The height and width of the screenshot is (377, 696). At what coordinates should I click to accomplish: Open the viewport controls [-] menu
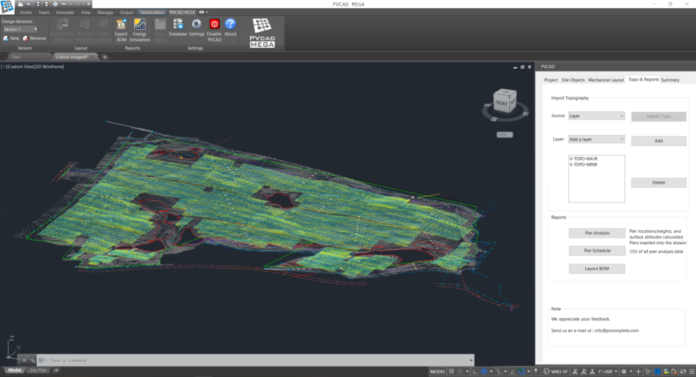(3, 67)
